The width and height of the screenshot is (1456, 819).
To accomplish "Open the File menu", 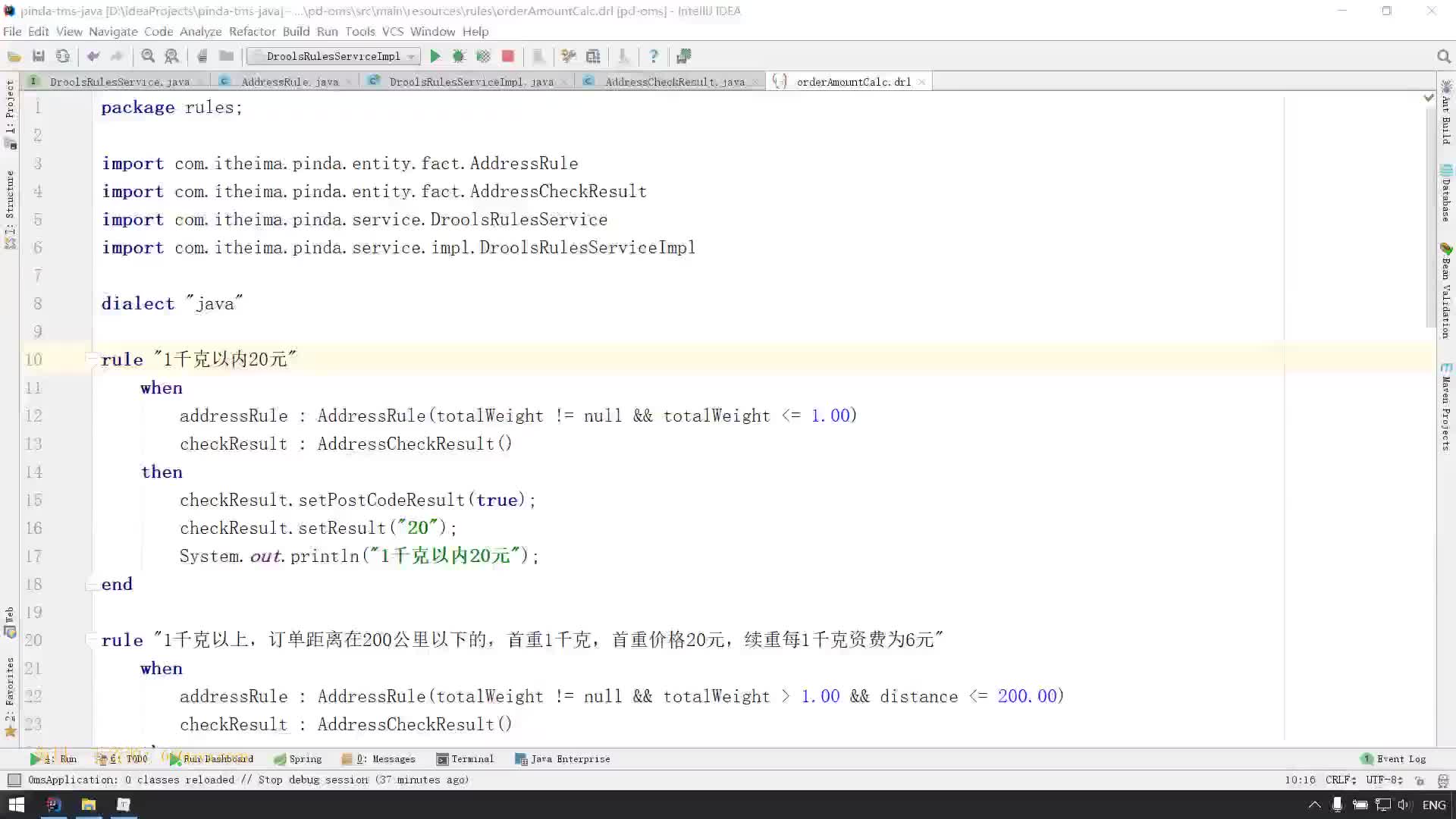I will (12, 31).
